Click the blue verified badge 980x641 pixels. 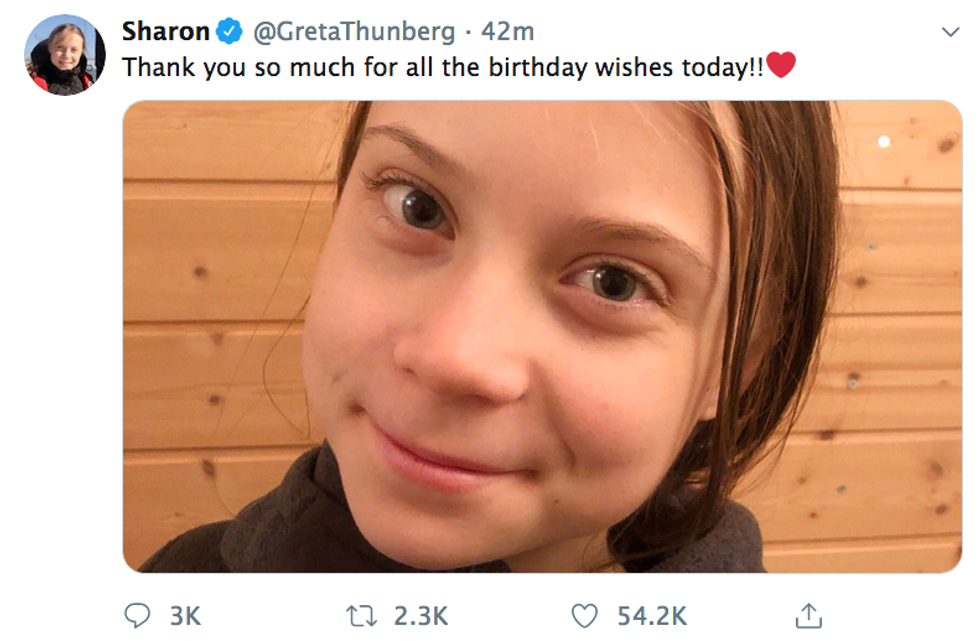pos(229,32)
